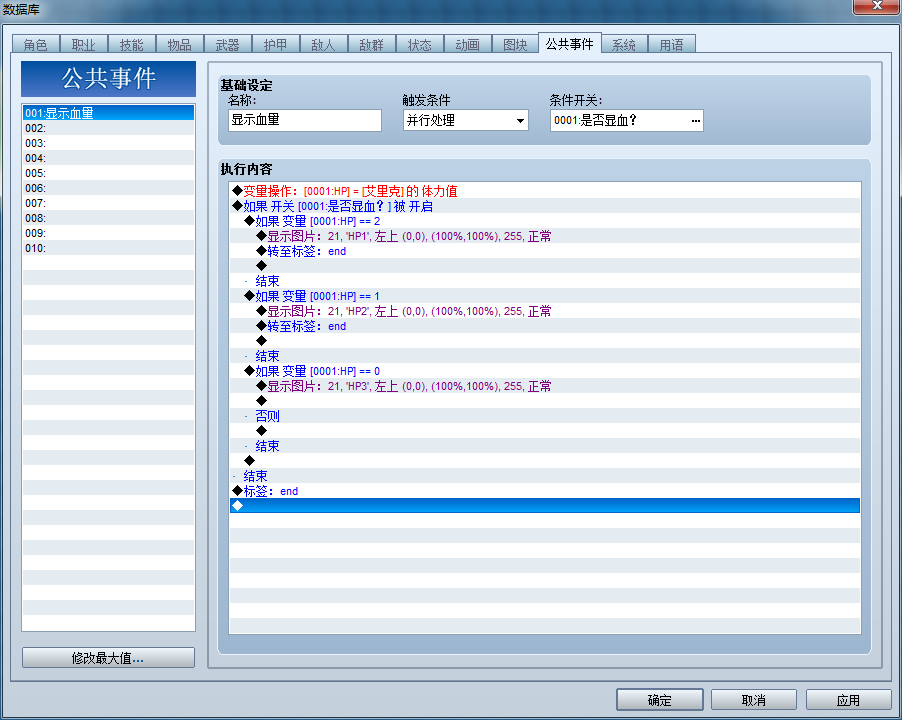Select the 如果 变量 HP == 2 line
The height and width of the screenshot is (720, 902).
pos(545,221)
